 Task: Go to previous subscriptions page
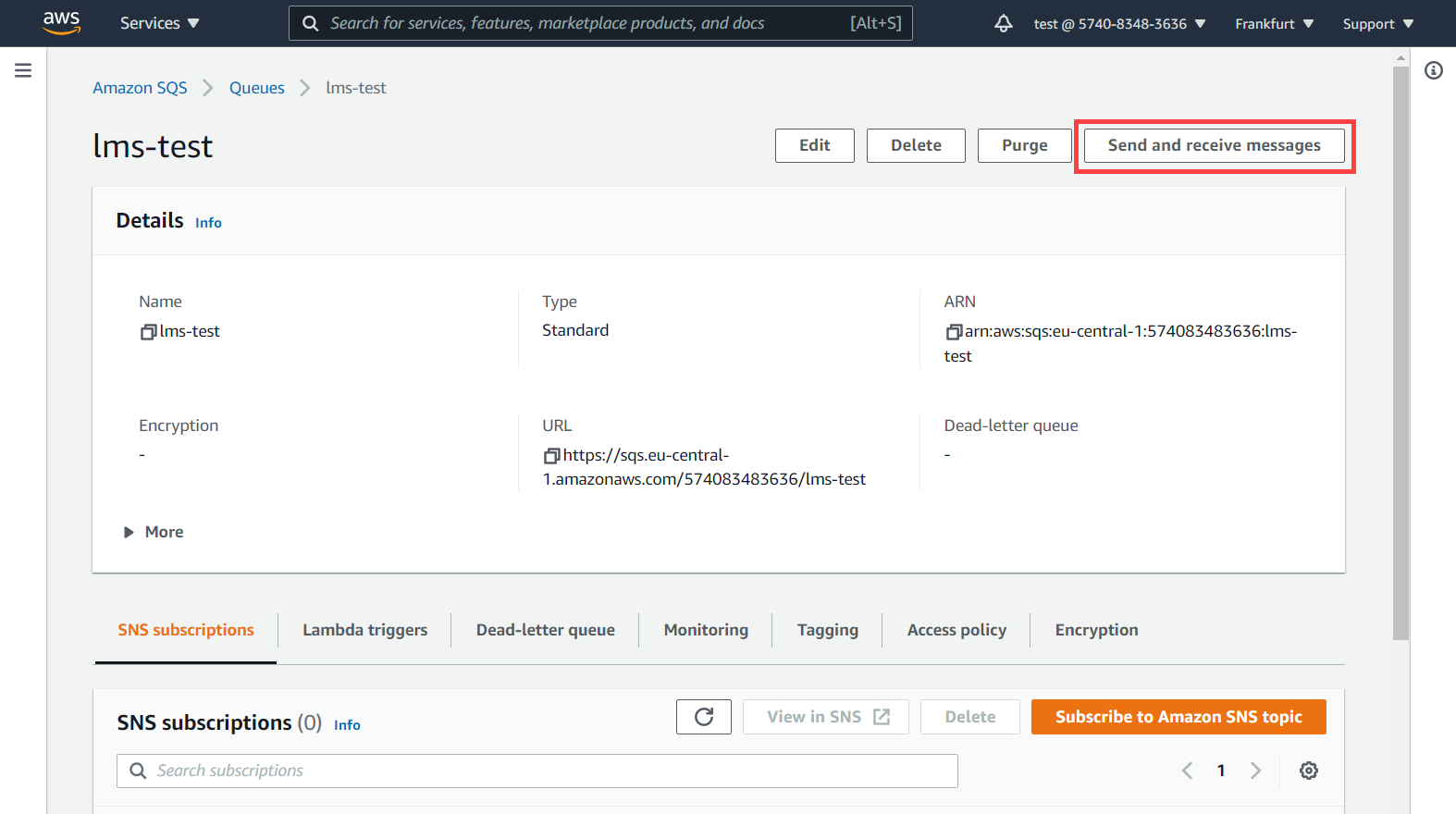[1188, 771]
